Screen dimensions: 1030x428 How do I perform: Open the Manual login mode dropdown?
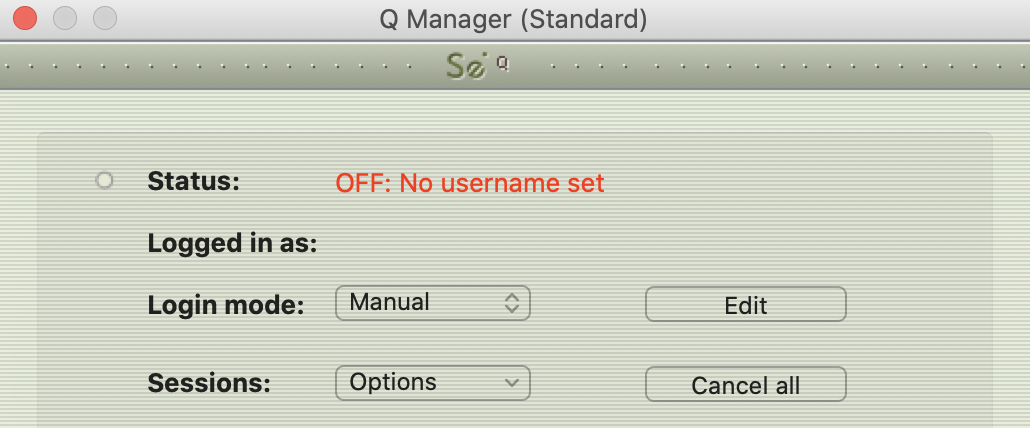click(432, 303)
